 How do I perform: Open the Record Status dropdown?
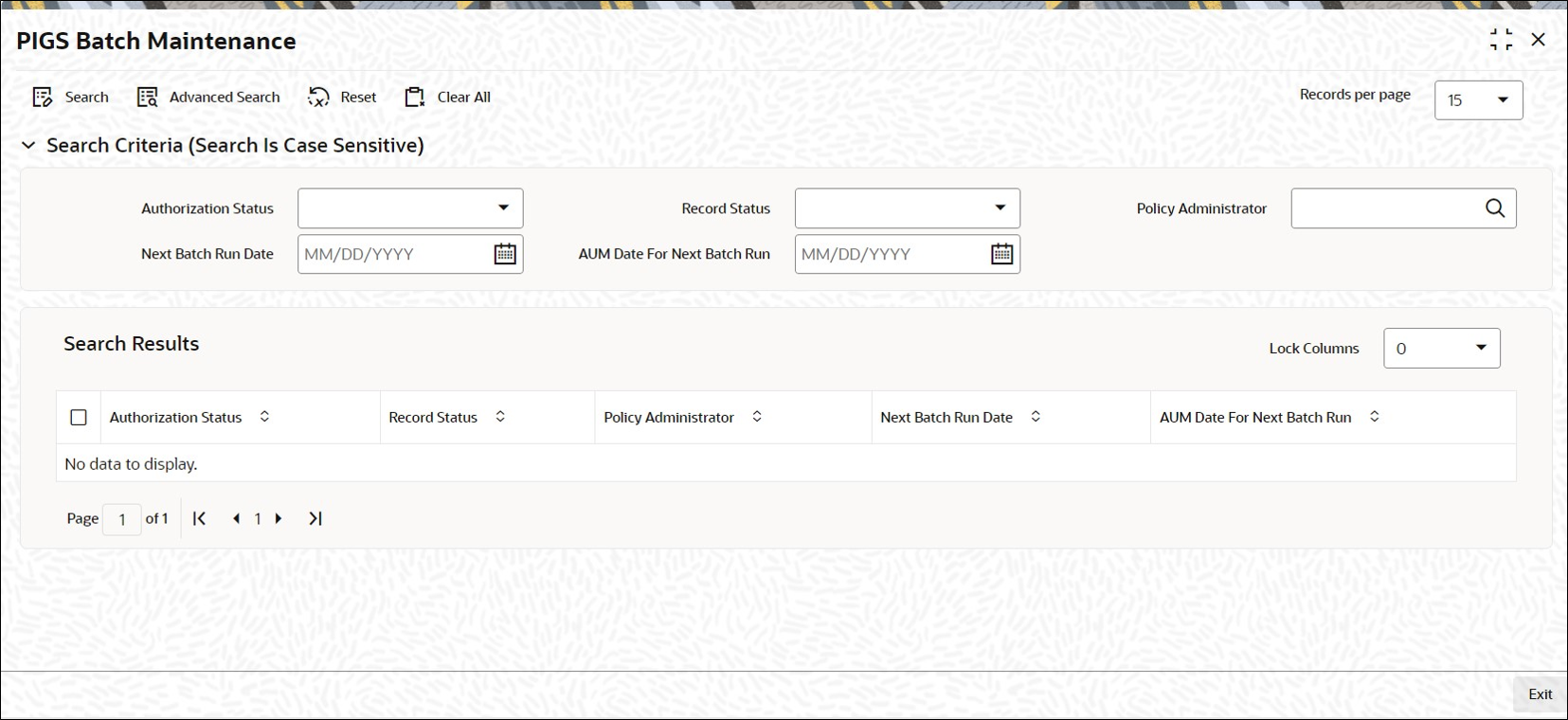pos(907,208)
